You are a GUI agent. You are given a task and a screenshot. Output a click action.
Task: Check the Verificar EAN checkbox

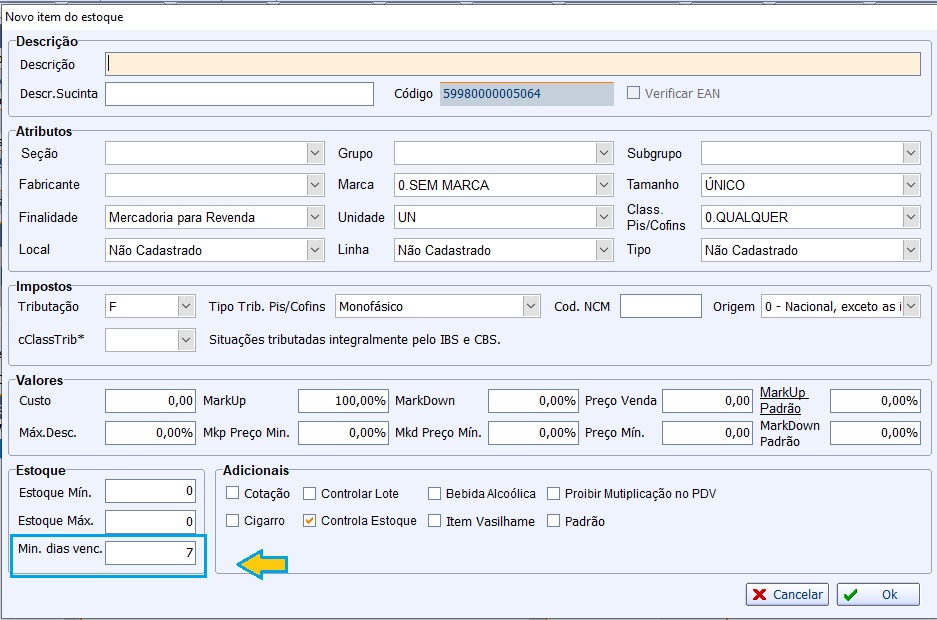point(633,93)
